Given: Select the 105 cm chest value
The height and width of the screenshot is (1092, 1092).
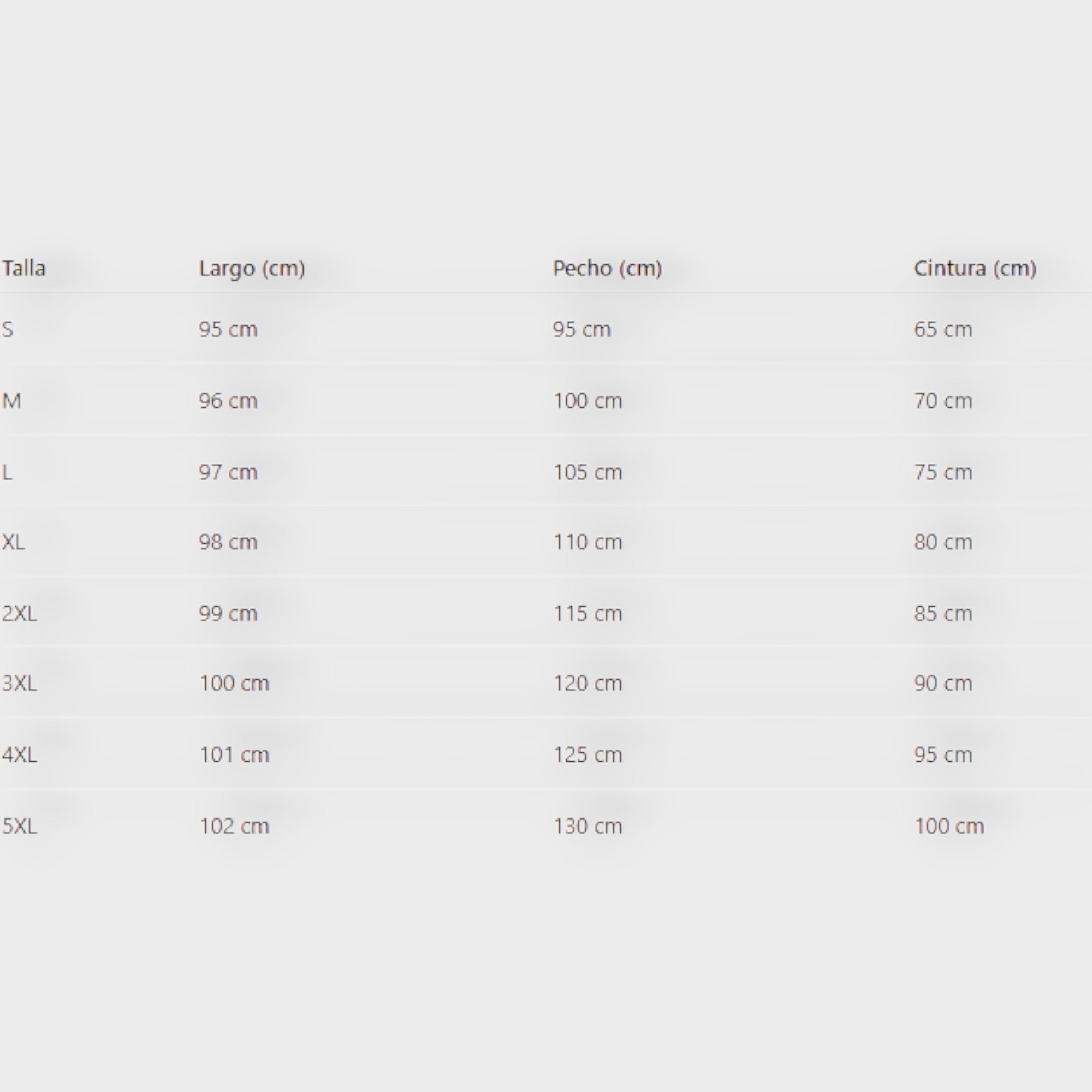Looking at the screenshot, I should (x=587, y=472).
